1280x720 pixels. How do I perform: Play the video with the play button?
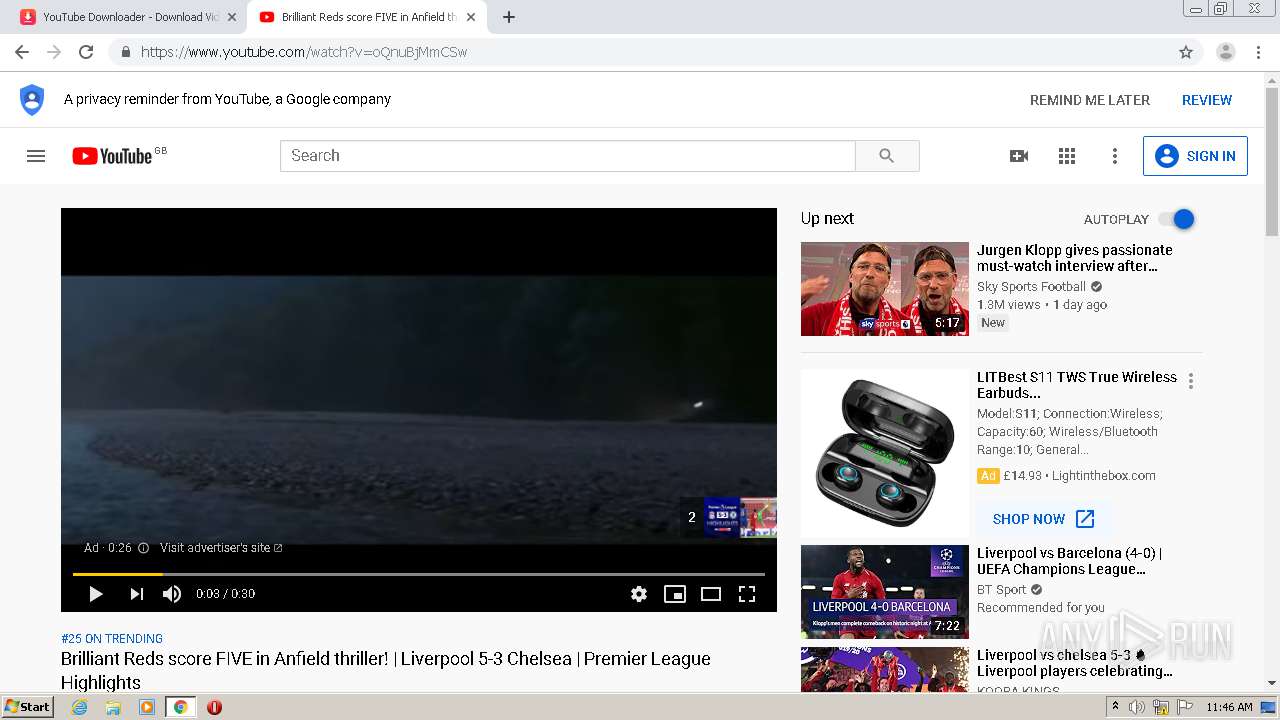coord(96,594)
